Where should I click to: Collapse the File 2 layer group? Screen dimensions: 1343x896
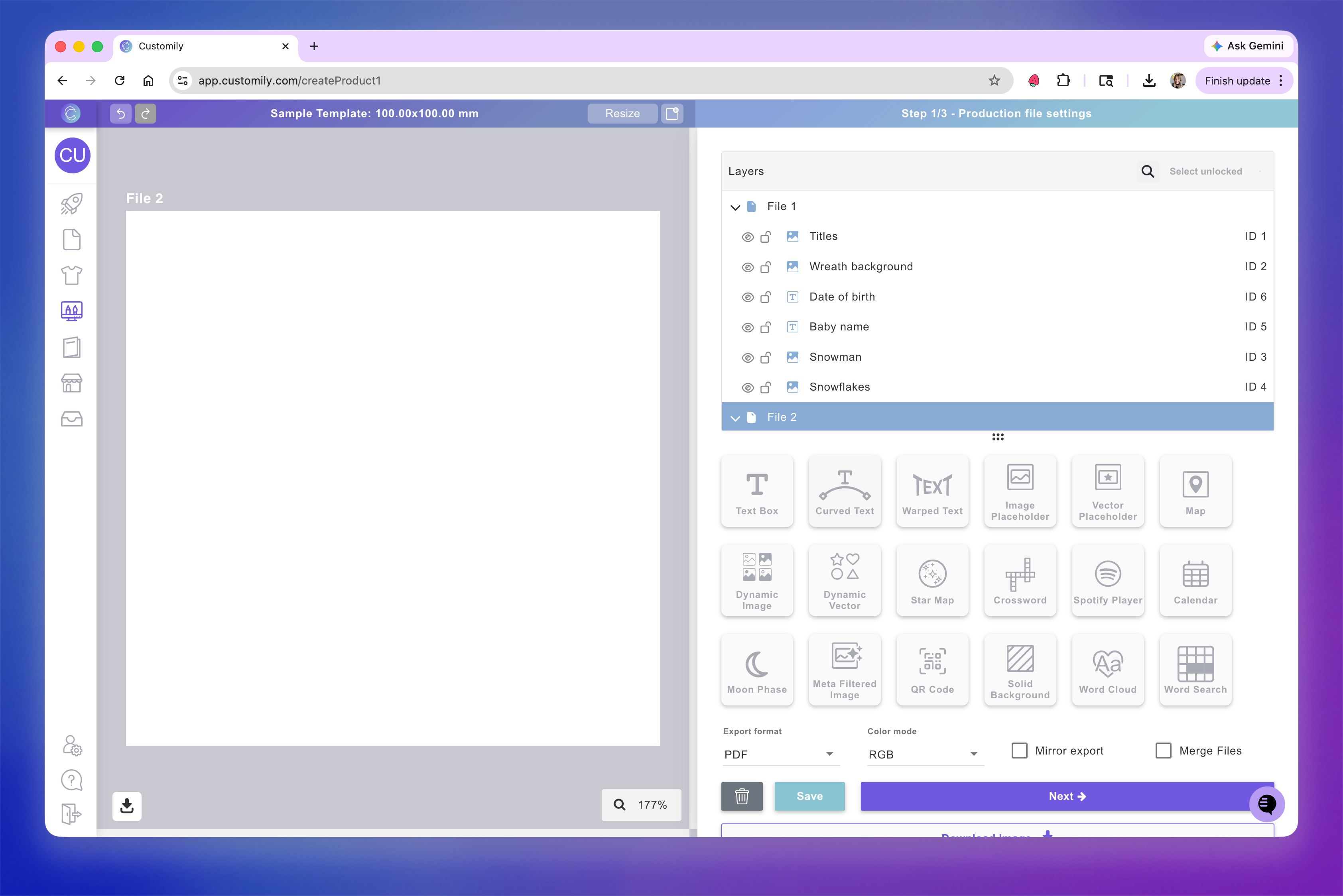pos(735,418)
